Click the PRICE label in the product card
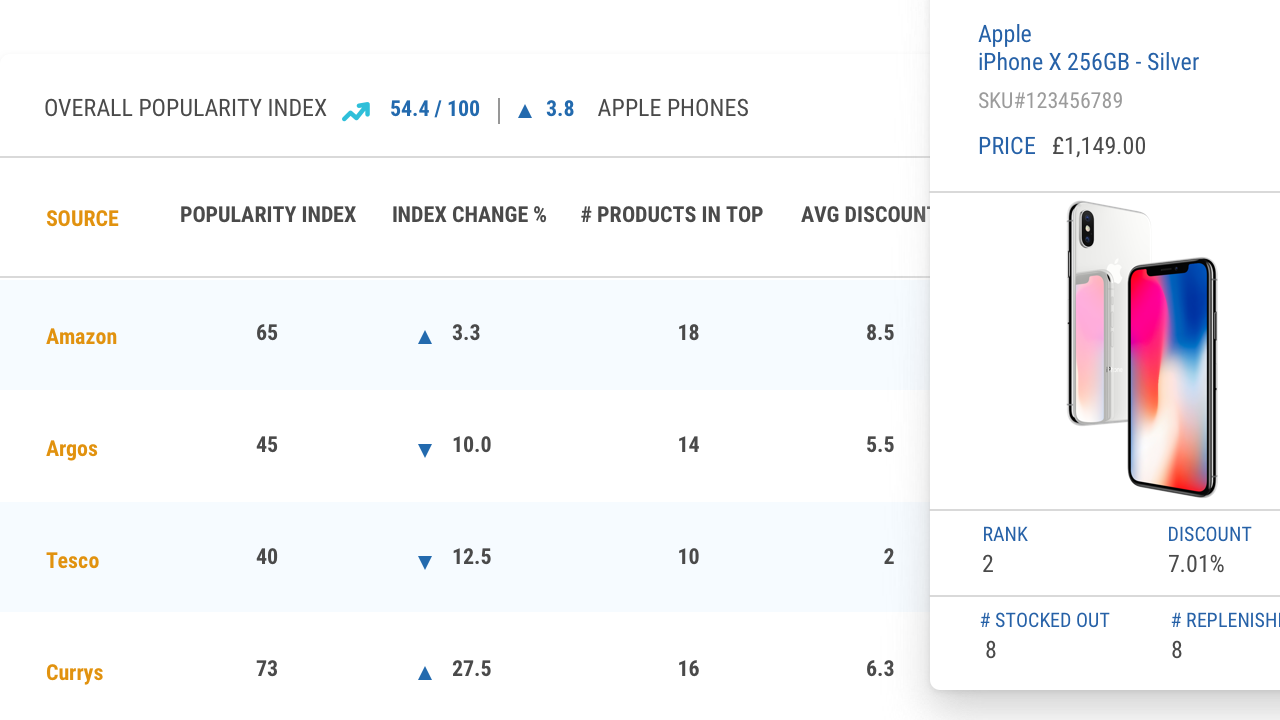Screen dimensions: 1280x720 coord(1006,146)
